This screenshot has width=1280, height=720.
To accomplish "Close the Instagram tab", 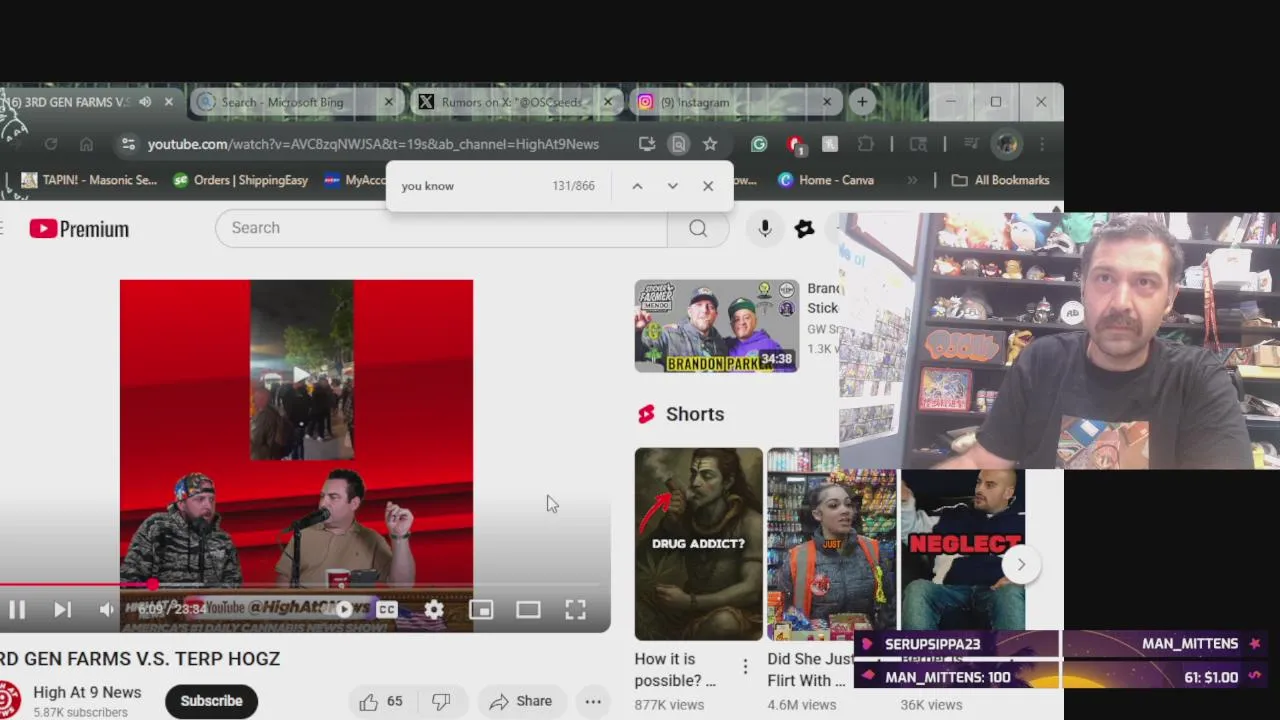I will tap(827, 102).
